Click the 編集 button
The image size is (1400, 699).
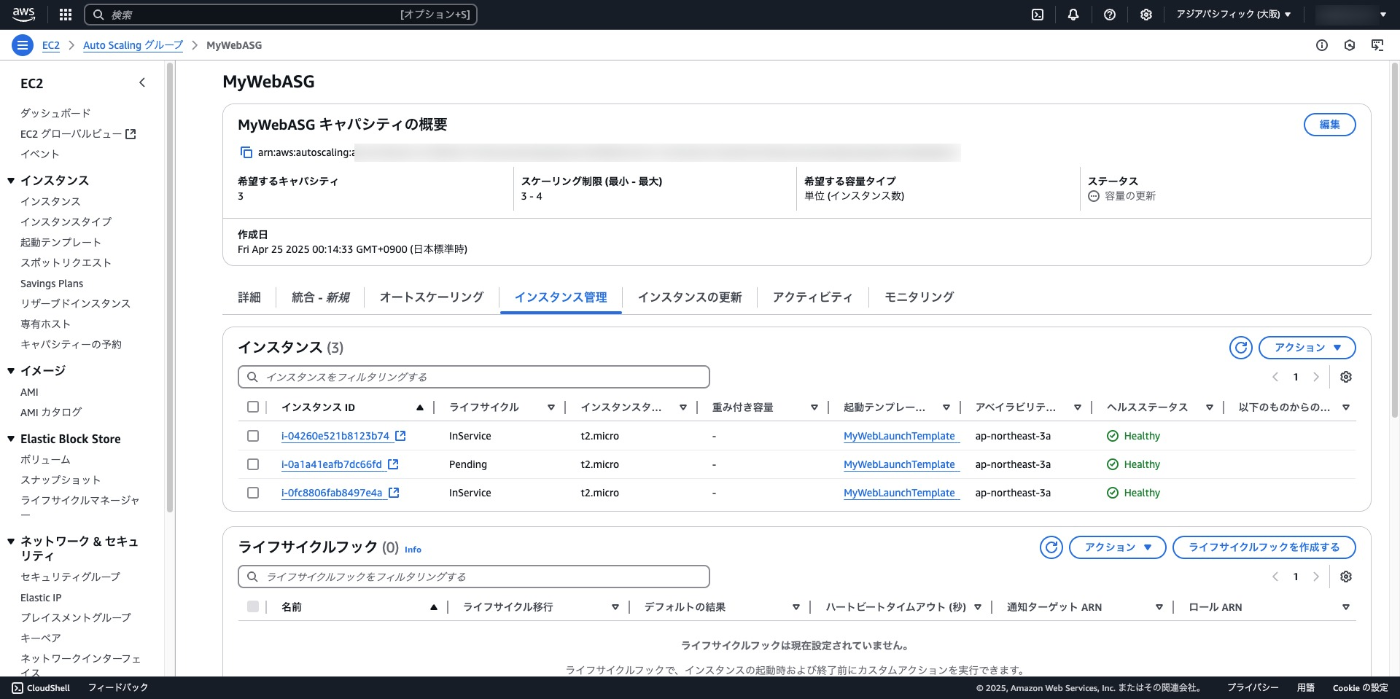pos(1329,125)
